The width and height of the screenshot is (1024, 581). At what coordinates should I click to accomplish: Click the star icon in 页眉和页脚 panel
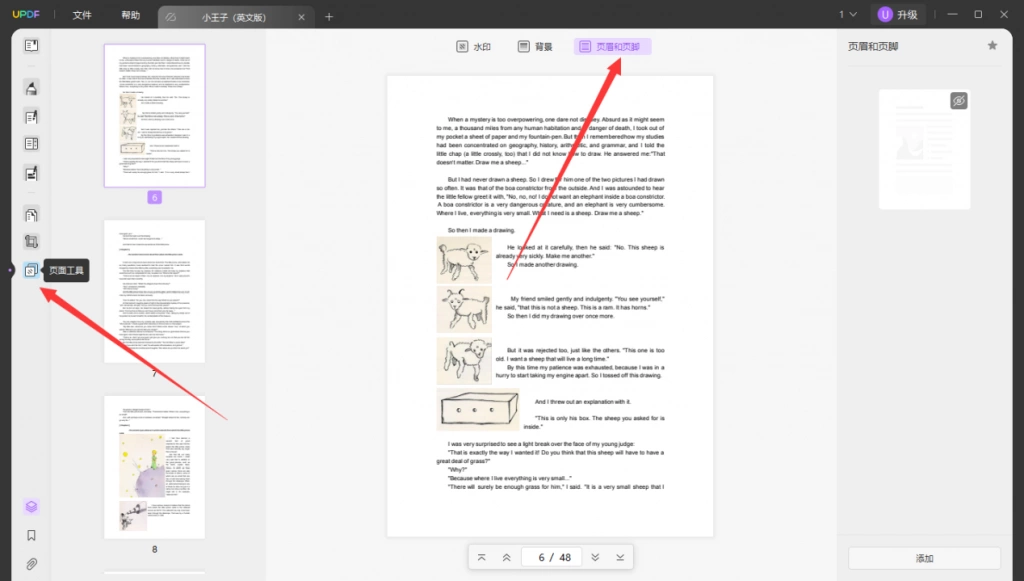tap(992, 46)
